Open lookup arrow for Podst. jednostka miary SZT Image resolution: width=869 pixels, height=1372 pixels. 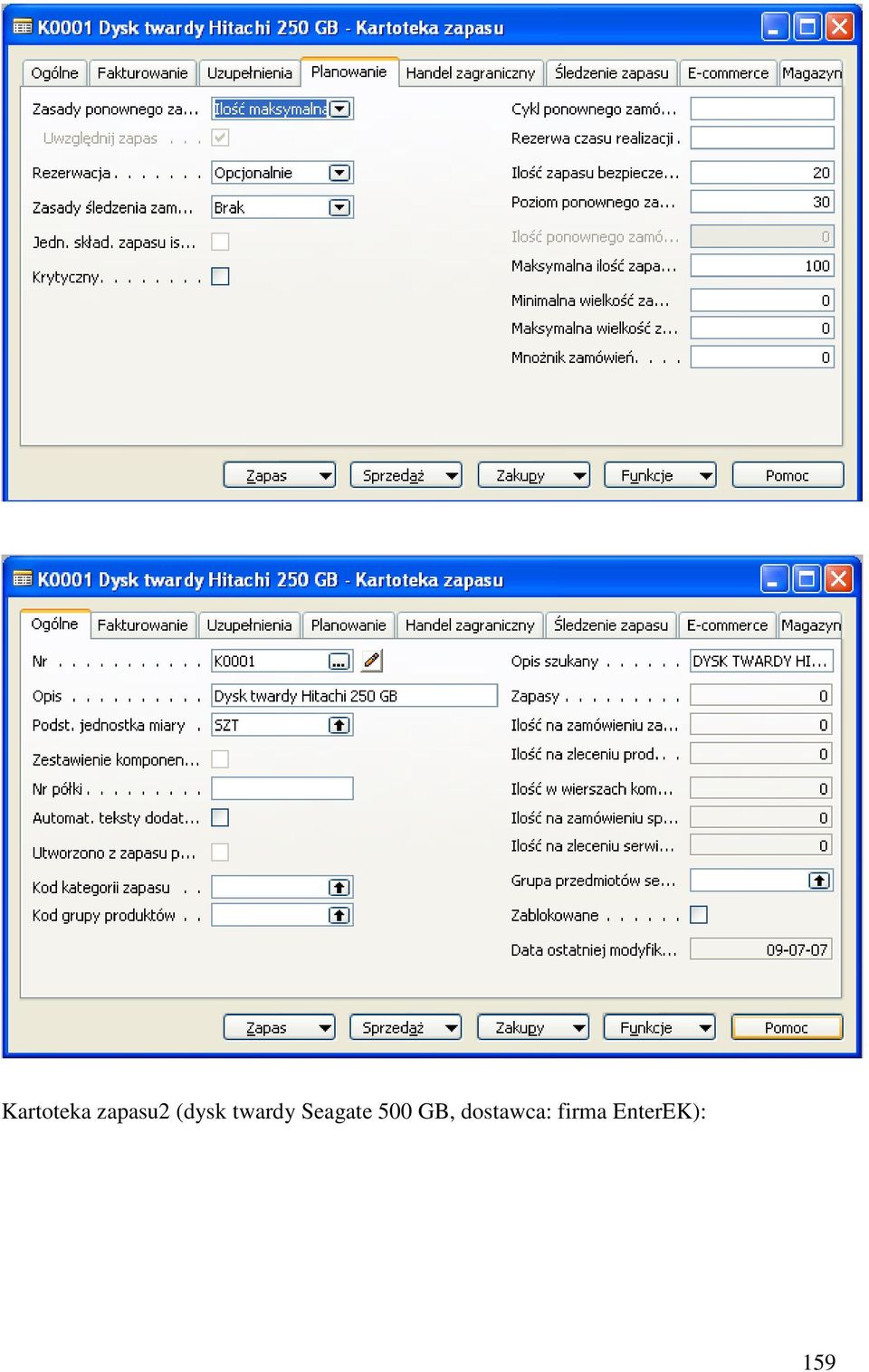click(x=339, y=725)
